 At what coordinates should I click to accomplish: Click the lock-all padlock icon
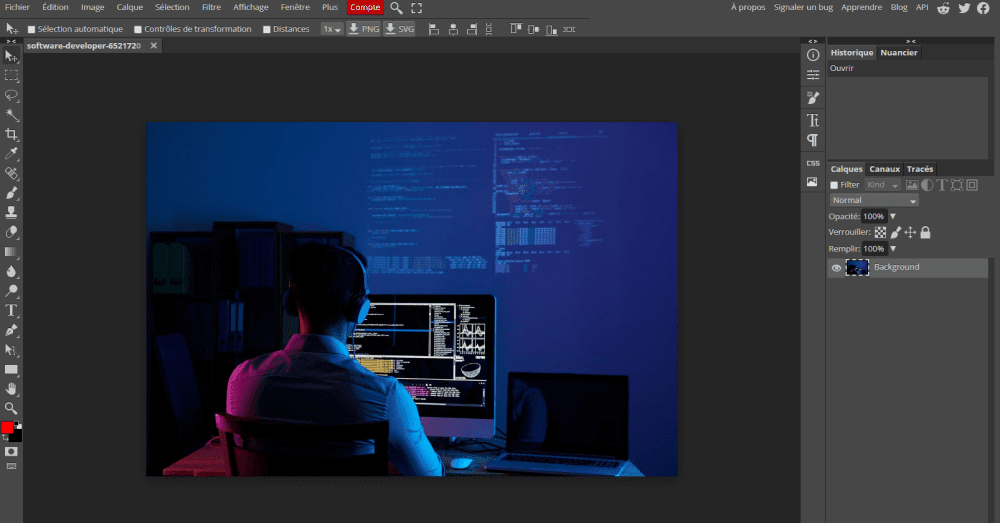[x=925, y=232]
